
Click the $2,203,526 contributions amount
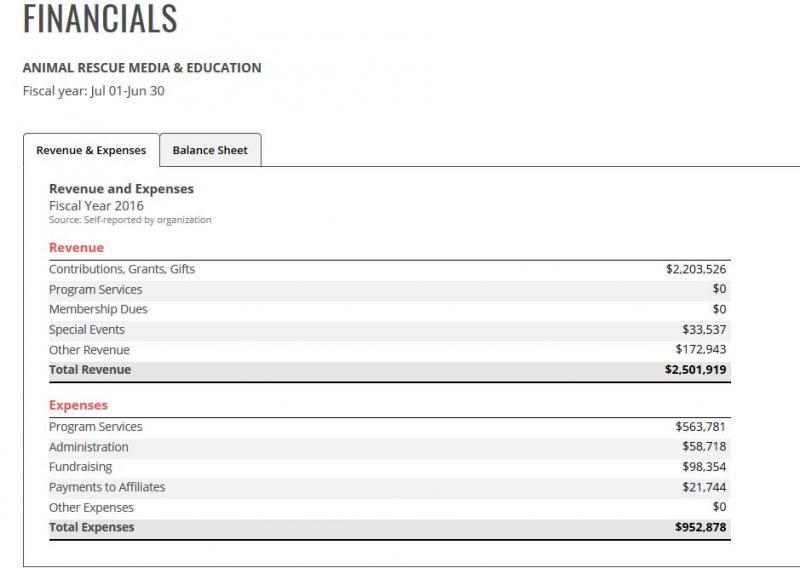[696, 269]
